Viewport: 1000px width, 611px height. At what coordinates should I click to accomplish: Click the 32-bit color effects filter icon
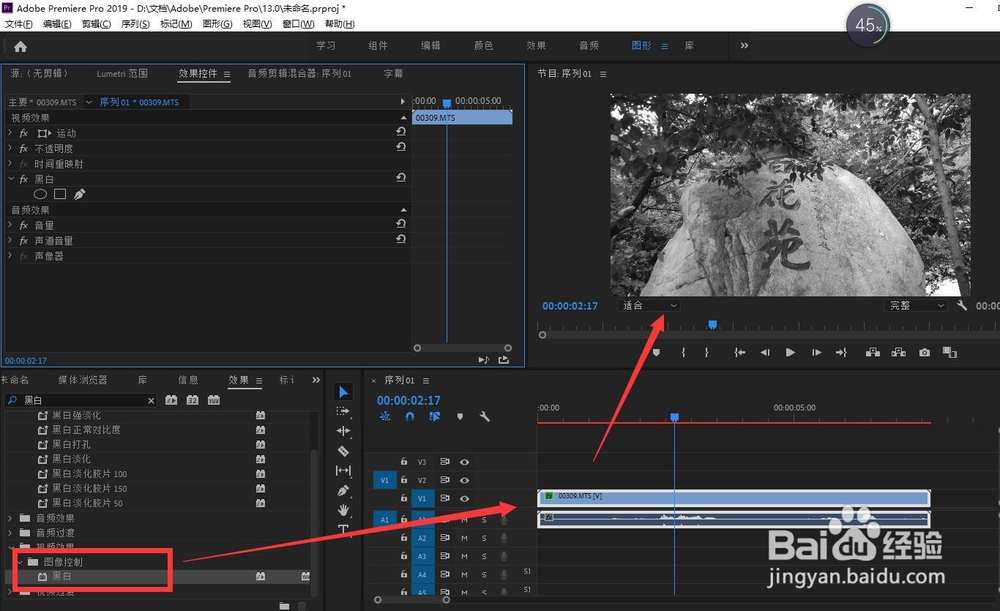(x=193, y=400)
